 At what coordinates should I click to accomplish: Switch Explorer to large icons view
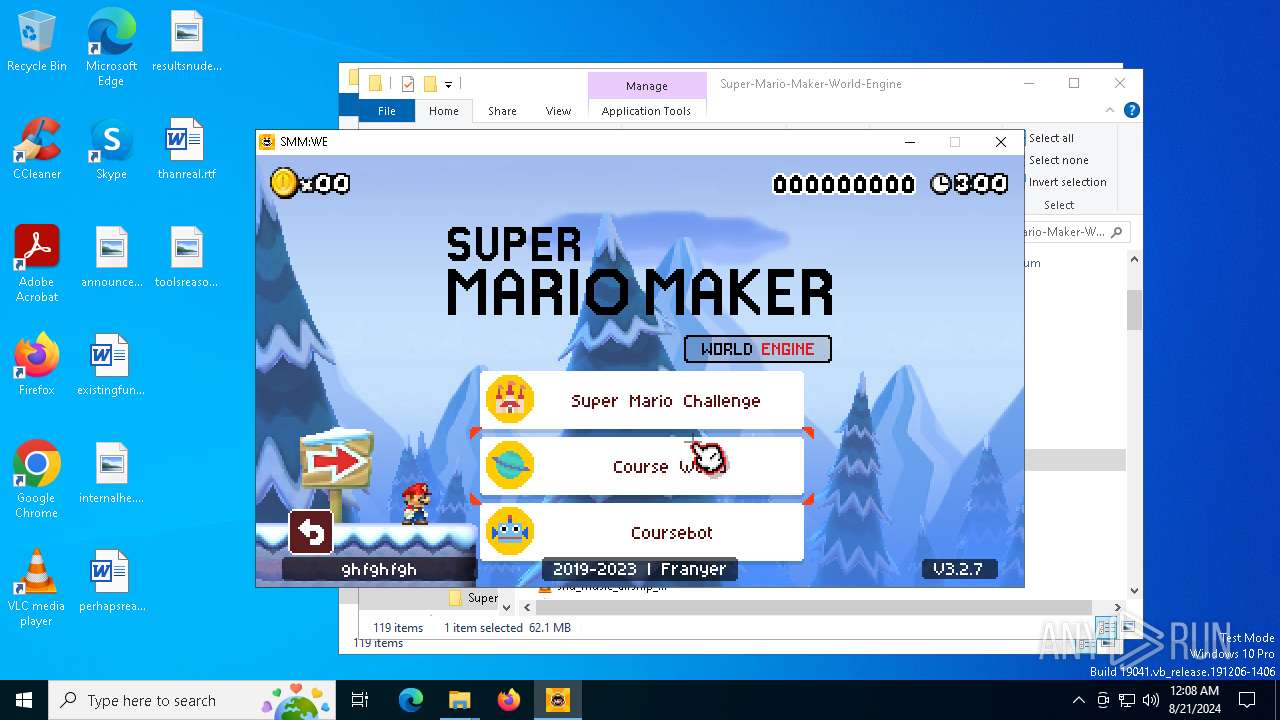click(x=1128, y=628)
